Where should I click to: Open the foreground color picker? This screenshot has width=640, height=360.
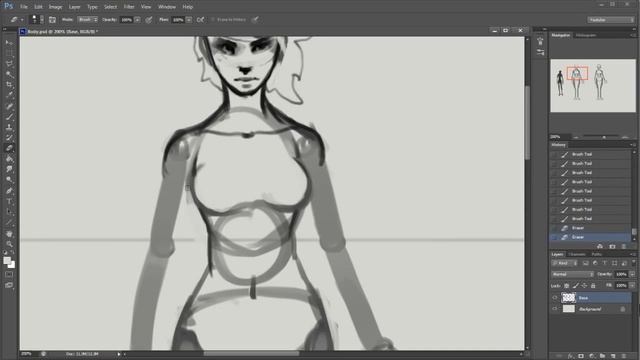[7, 260]
